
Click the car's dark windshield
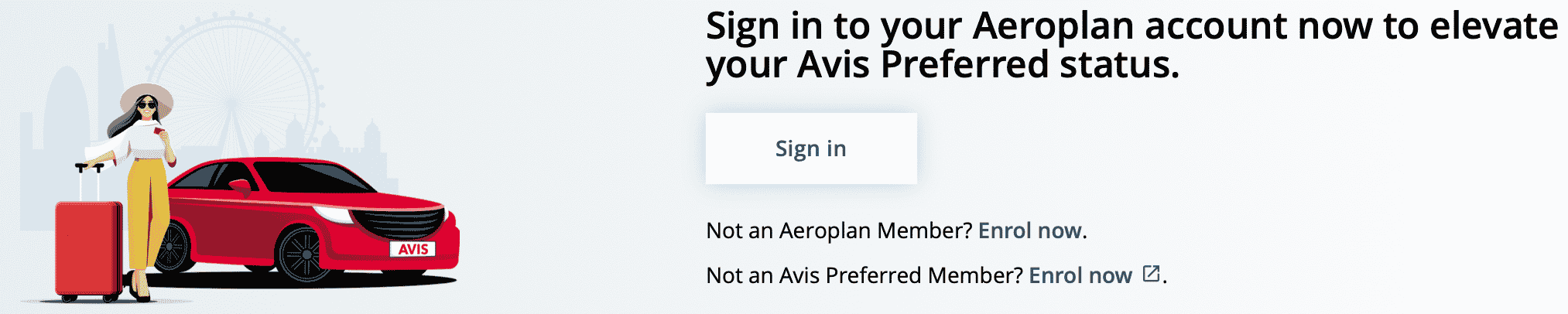pos(310,178)
